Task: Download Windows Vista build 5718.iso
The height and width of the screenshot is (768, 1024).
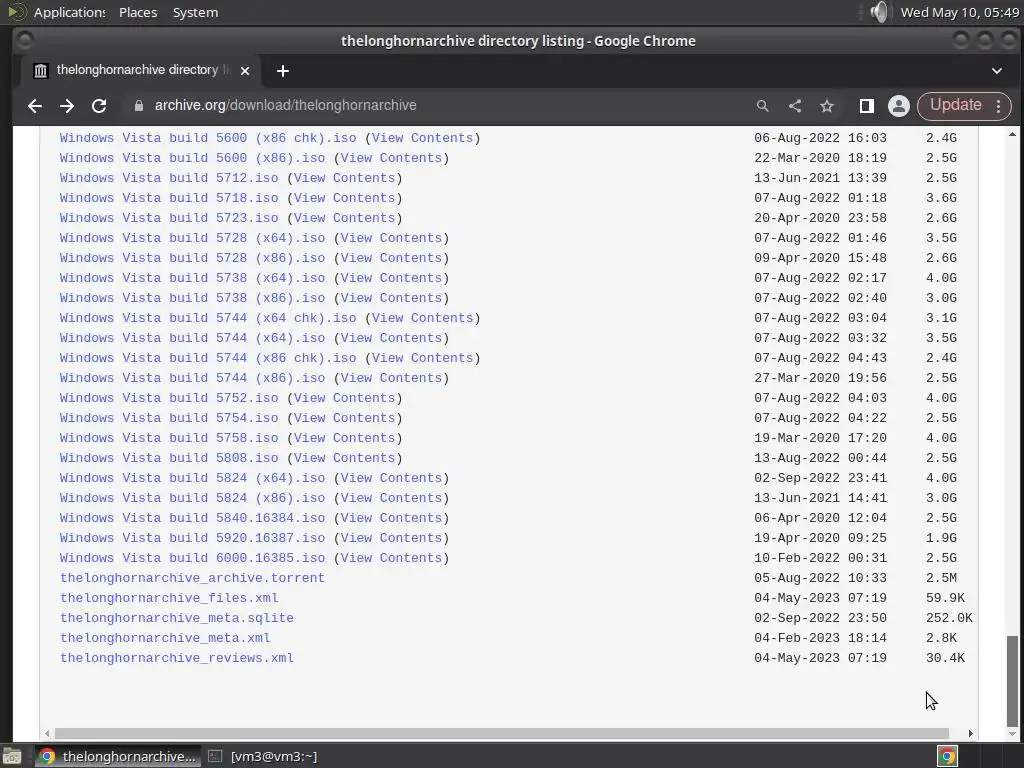Action: (169, 198)
